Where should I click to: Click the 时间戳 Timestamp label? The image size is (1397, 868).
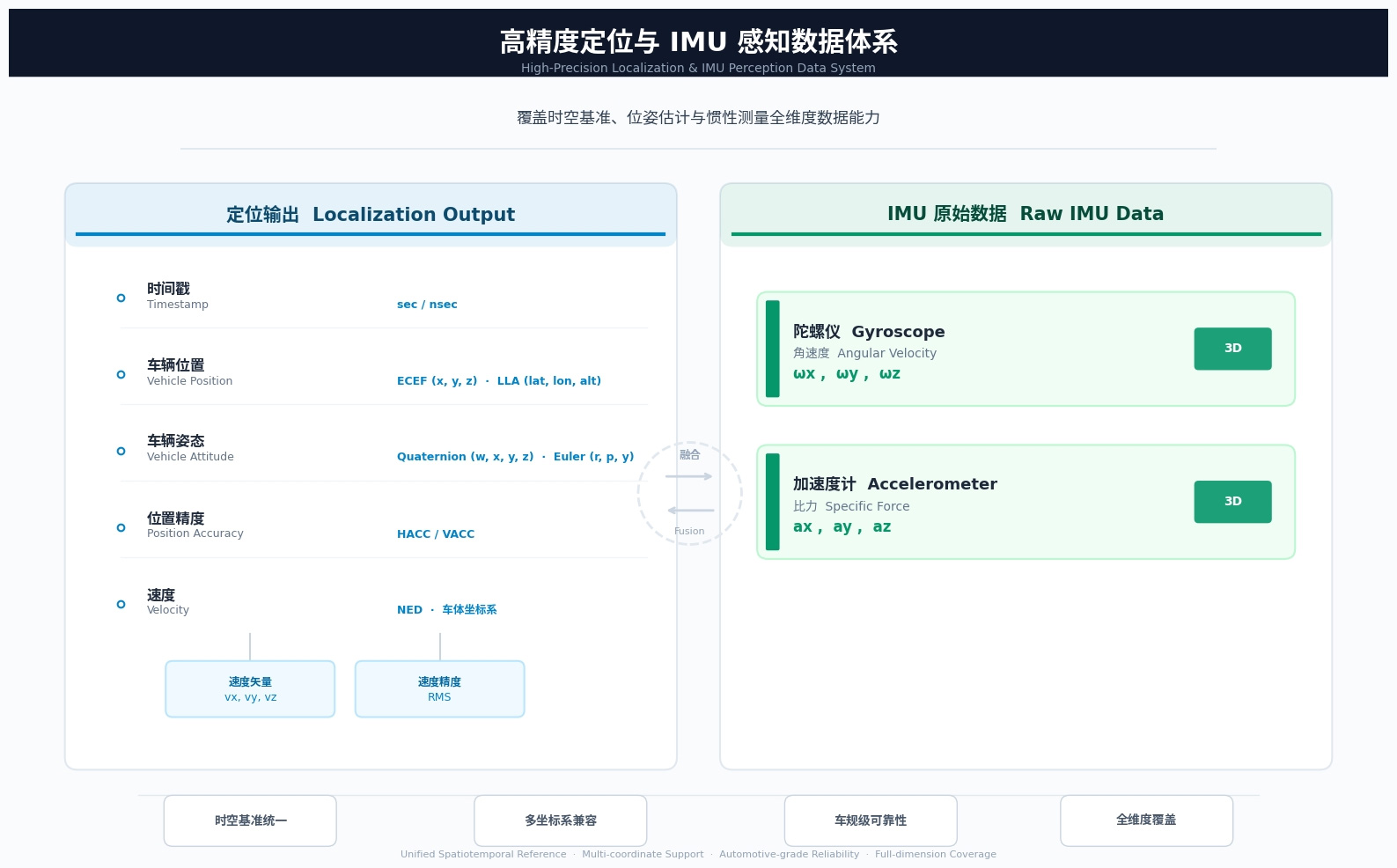pos(178,296)
